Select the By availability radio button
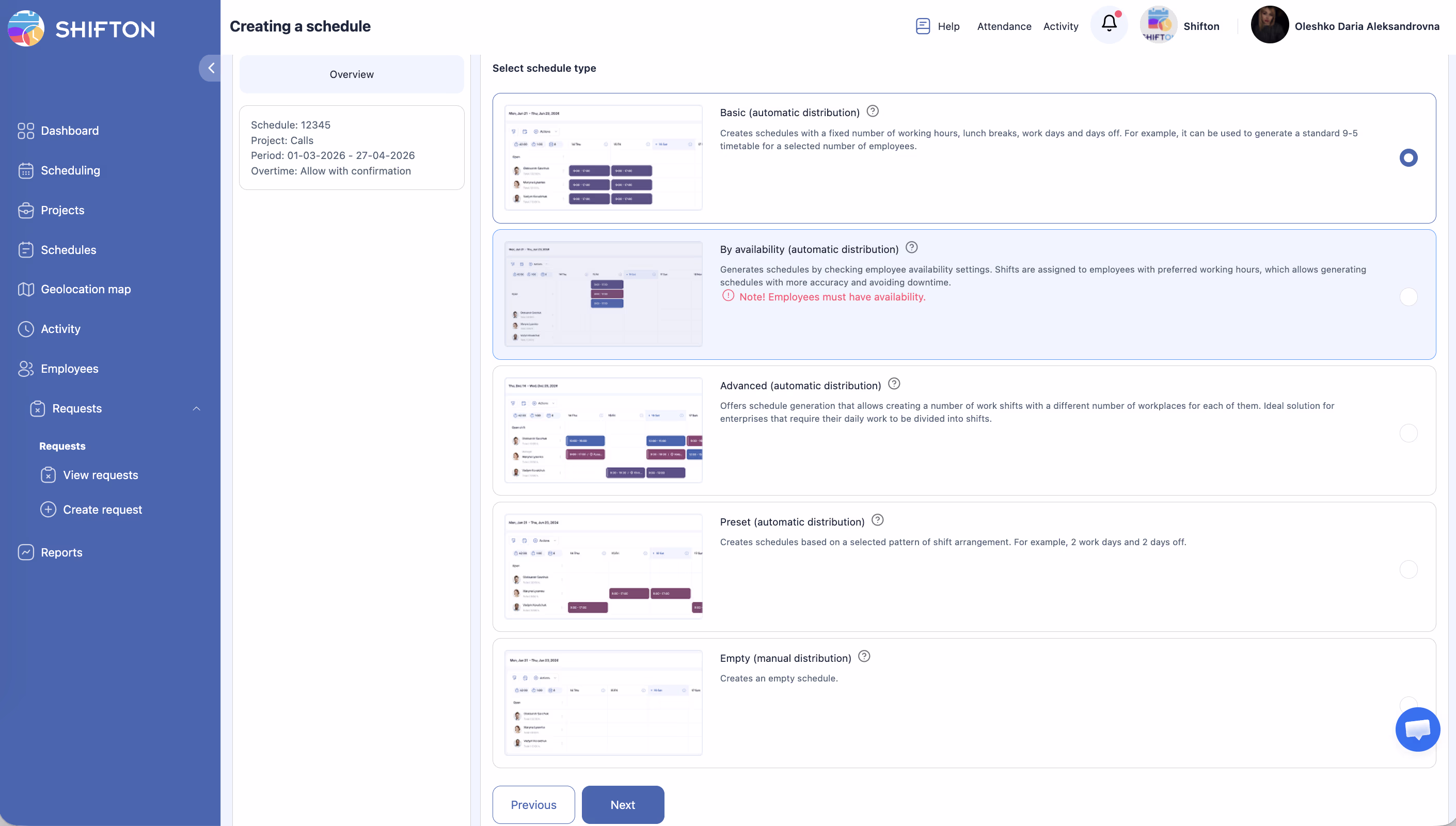 tap(1408, 297)
